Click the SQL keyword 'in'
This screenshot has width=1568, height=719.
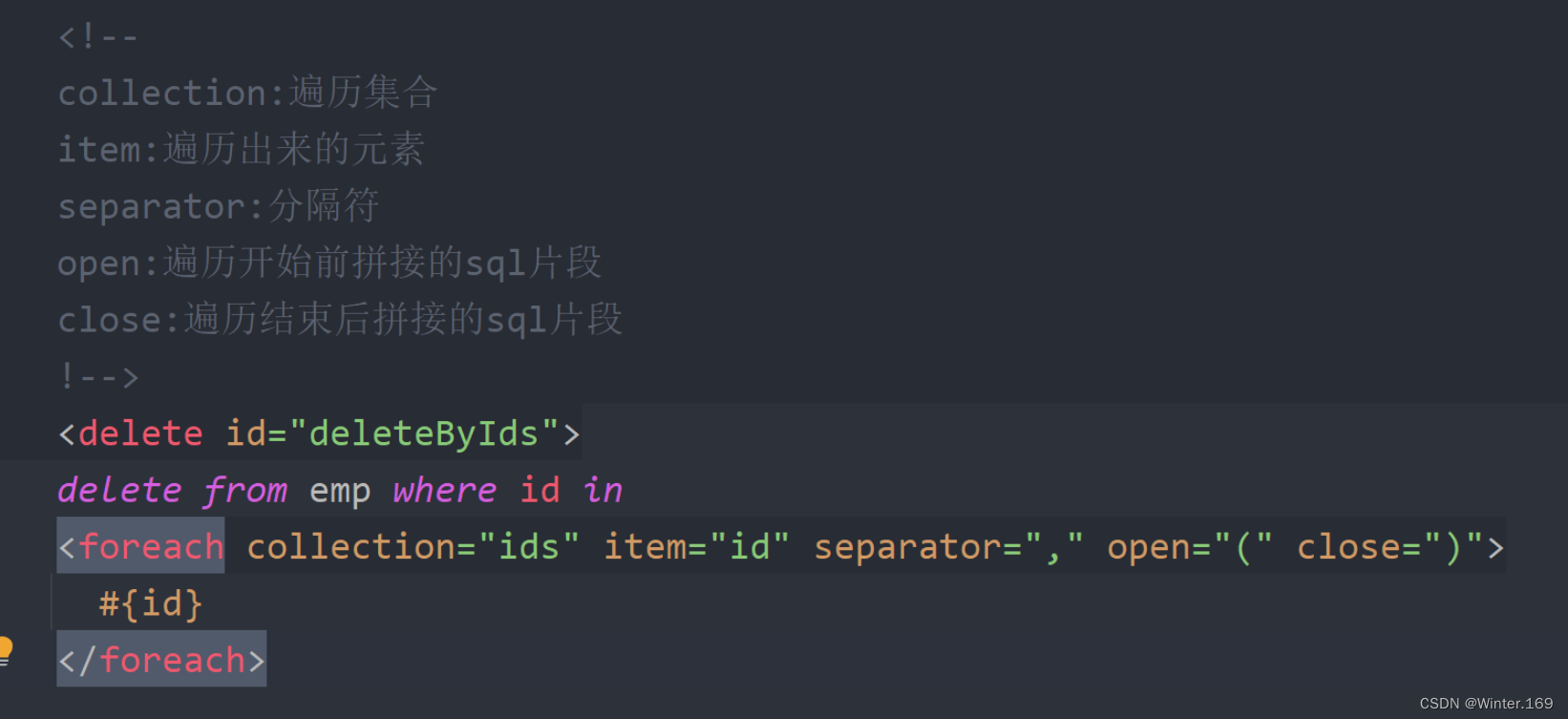[x=603, y=490]
